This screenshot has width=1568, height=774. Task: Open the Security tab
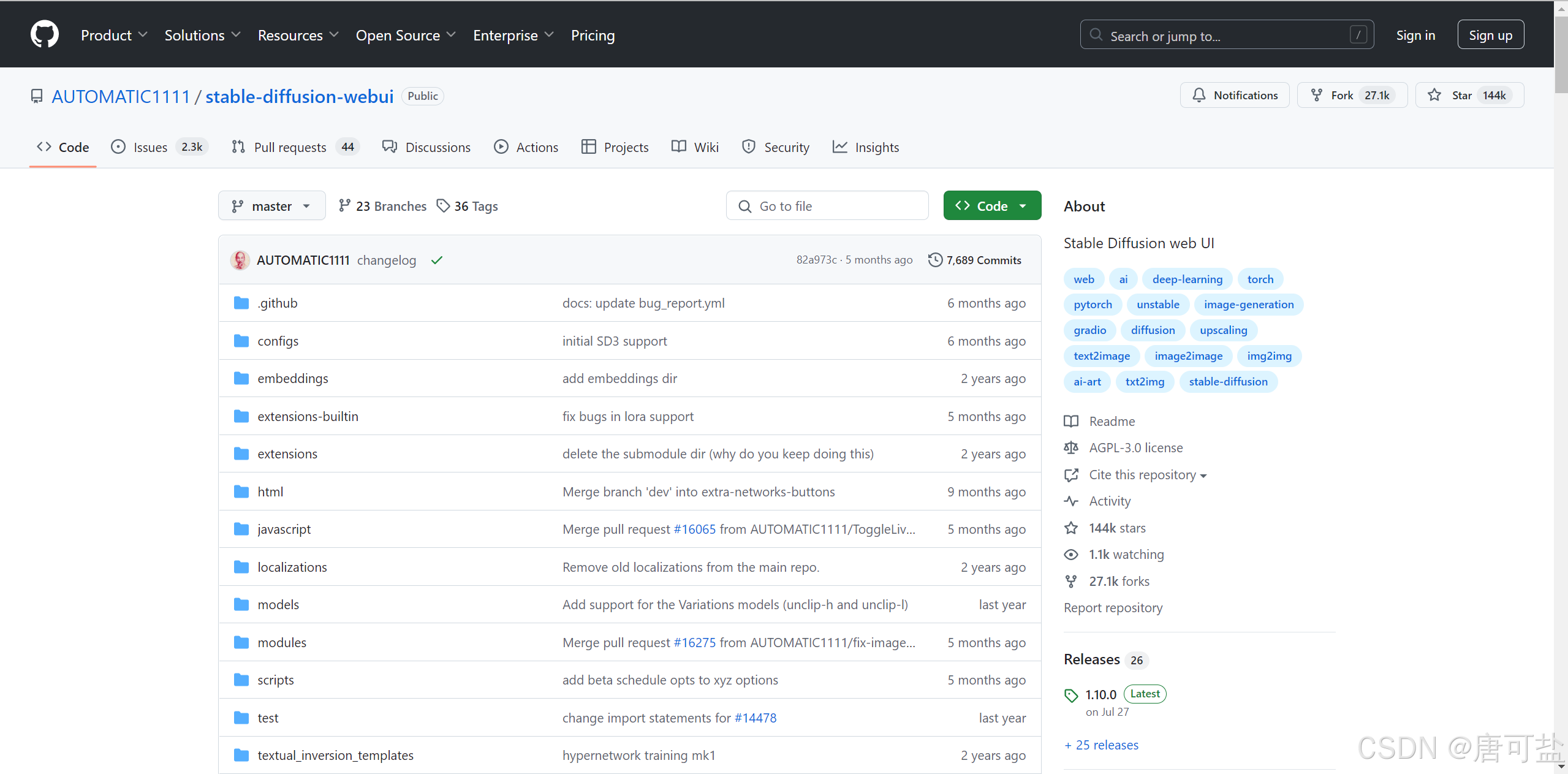point(776,147)
